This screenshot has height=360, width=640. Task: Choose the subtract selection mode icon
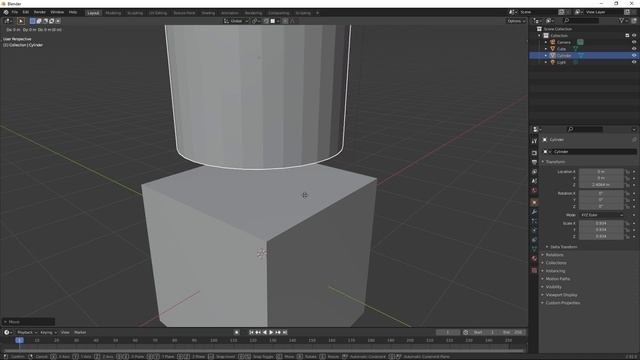point(45,21)
